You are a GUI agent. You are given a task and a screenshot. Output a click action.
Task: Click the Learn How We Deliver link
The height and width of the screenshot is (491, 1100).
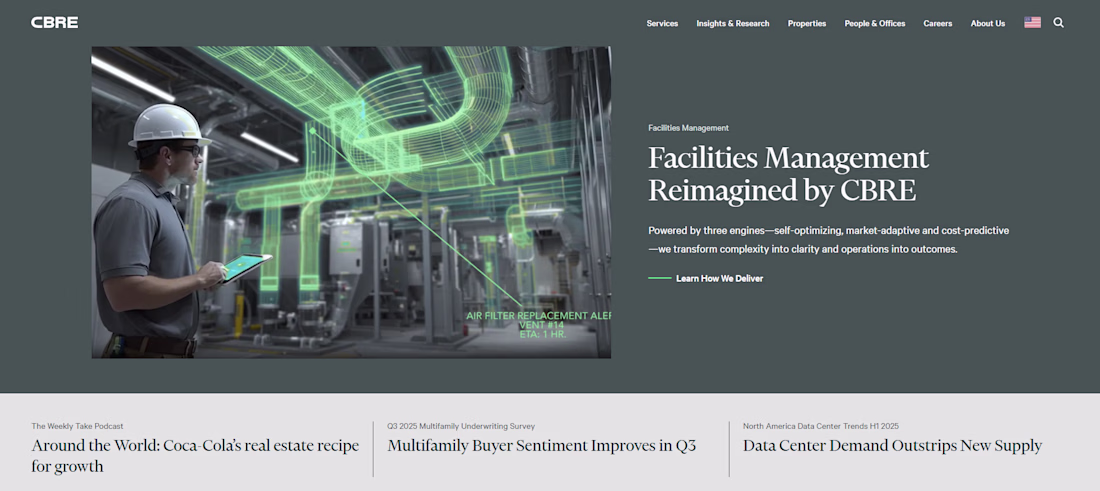coord(706,278)
